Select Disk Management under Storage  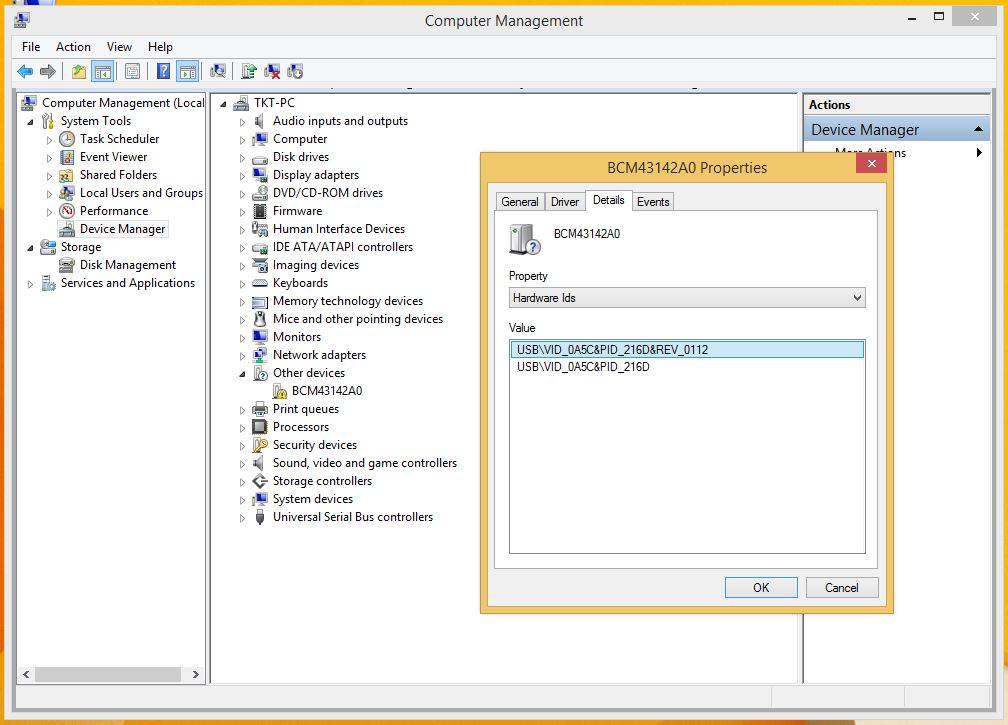[127, 265]
